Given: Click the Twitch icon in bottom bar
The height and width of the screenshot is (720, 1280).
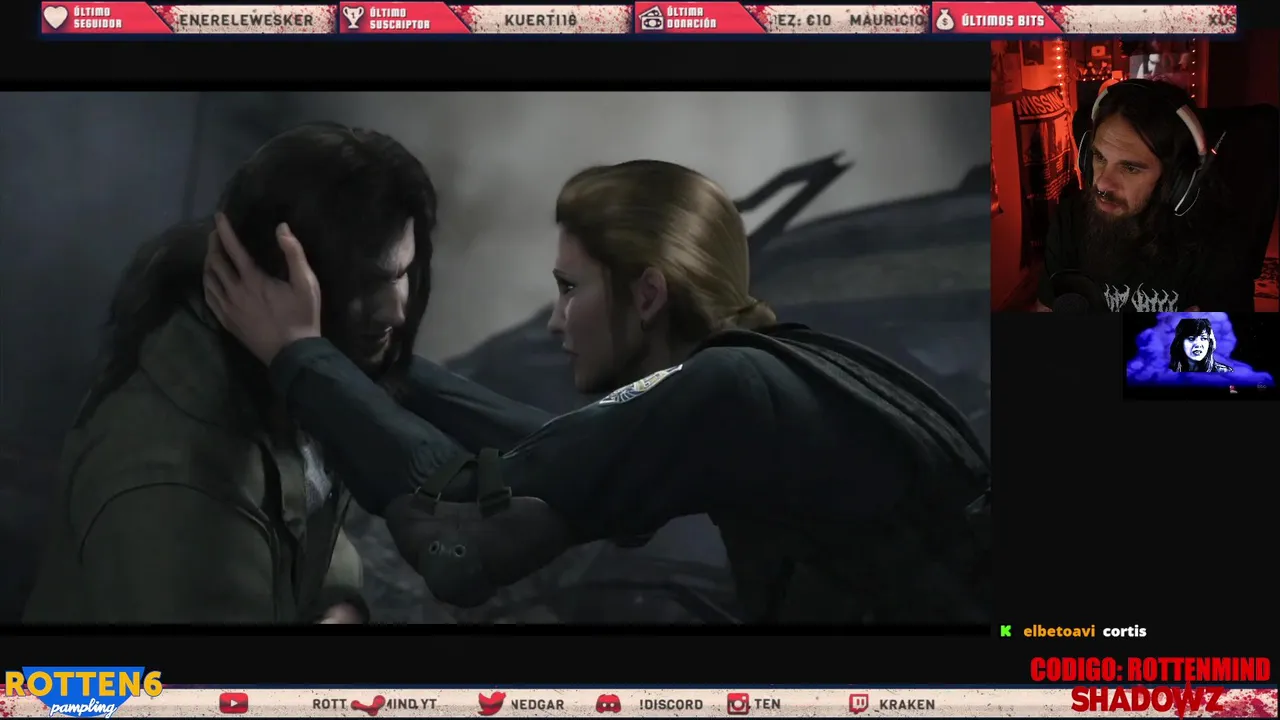Looking at the screenshot, I should (858, 704).
